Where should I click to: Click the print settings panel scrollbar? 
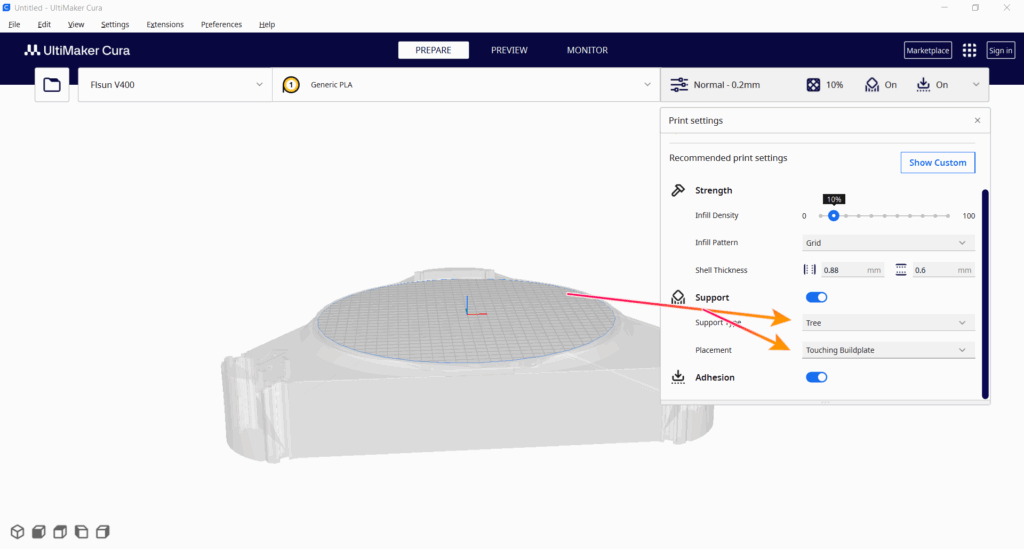click(985, 294)
